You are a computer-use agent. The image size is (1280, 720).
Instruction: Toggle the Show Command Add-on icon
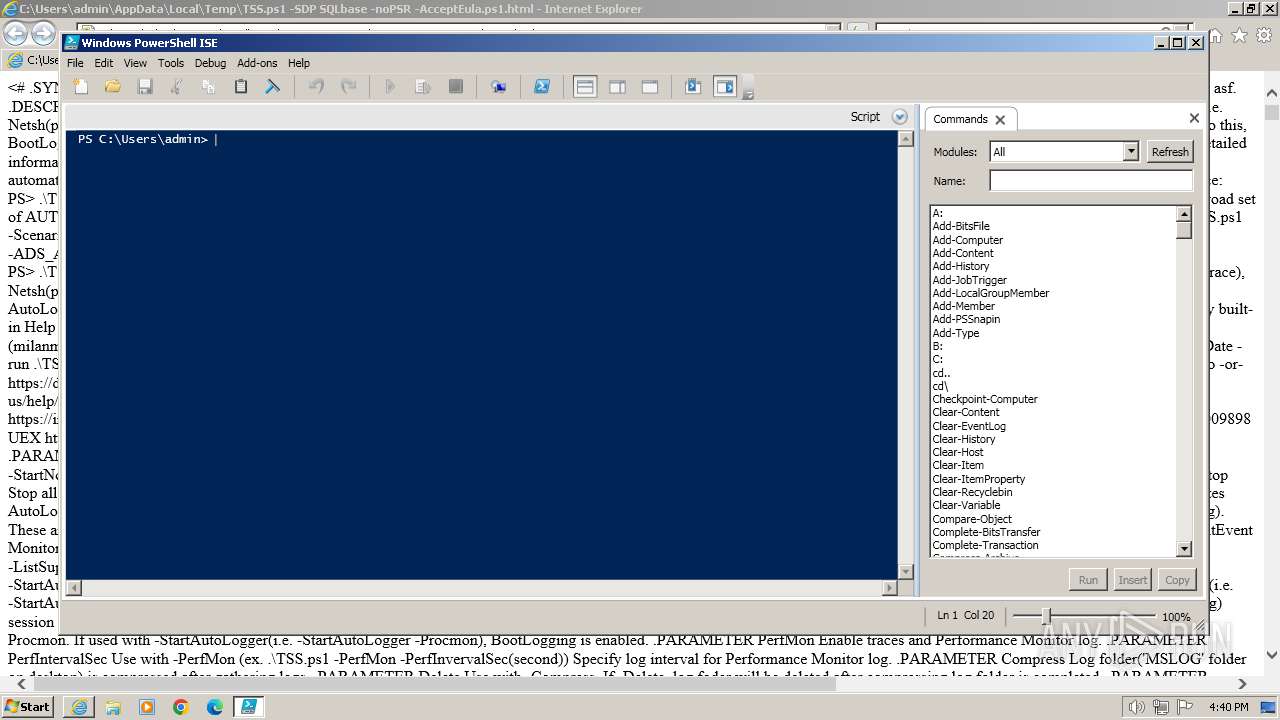click(x=725, y=87)
